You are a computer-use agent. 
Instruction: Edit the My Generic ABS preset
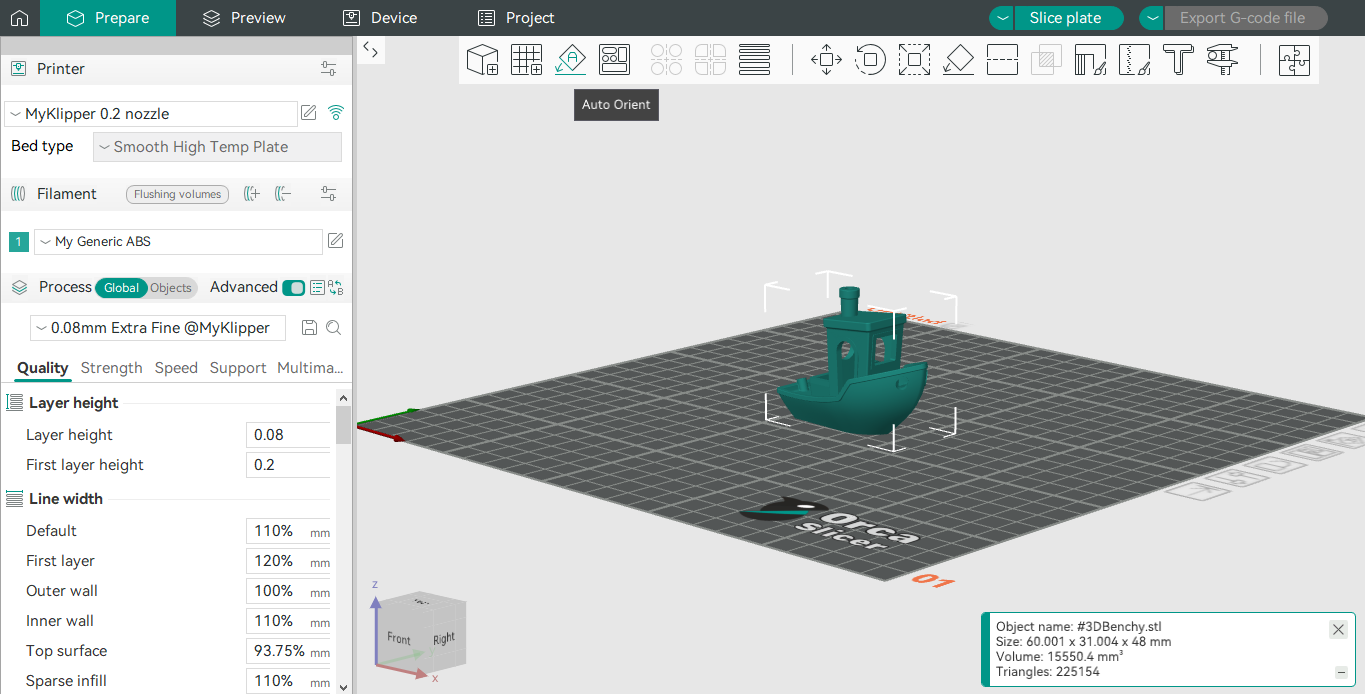(336, 241)
